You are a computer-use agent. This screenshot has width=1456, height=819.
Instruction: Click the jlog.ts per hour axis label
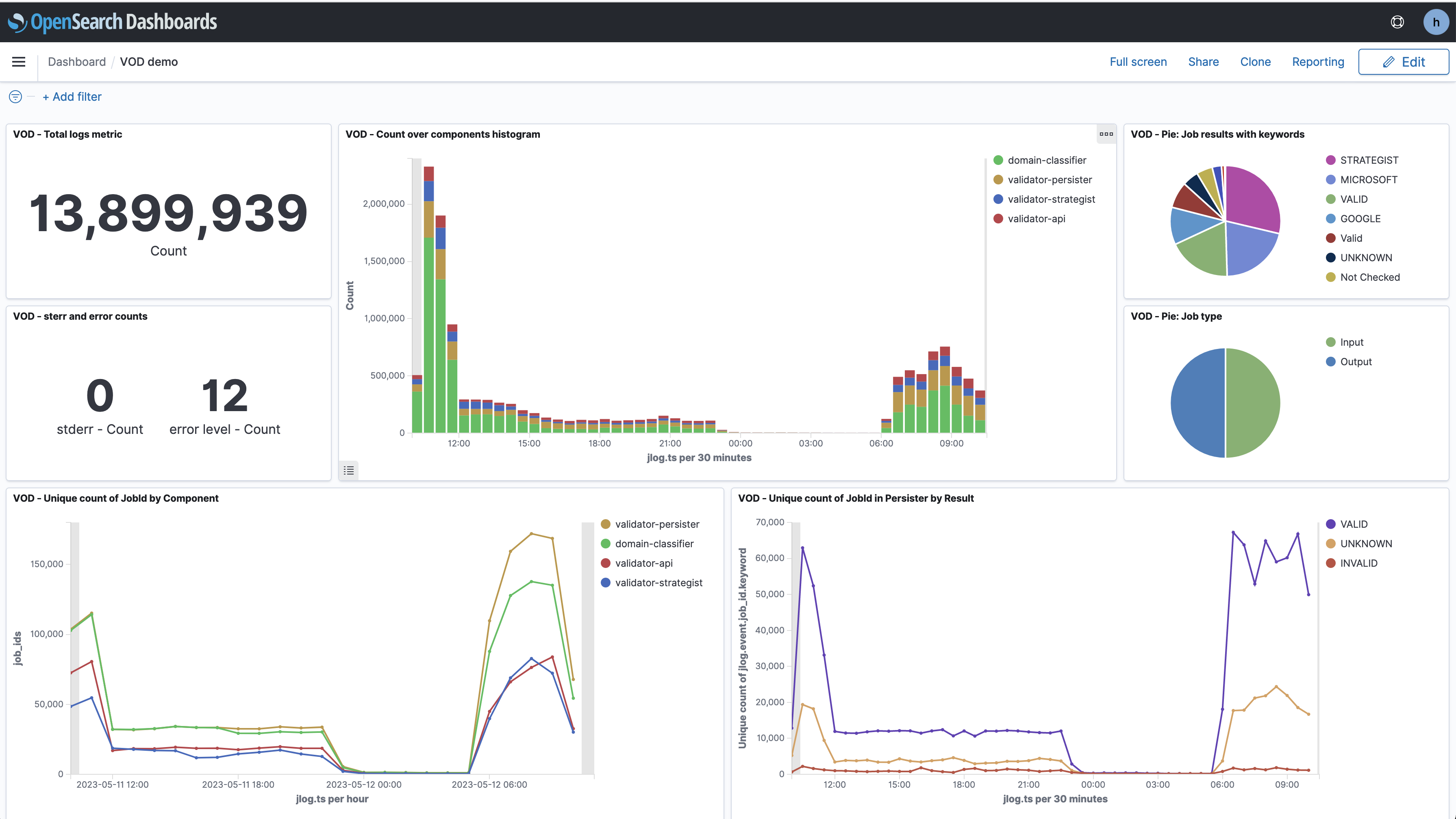coord(332,799)
